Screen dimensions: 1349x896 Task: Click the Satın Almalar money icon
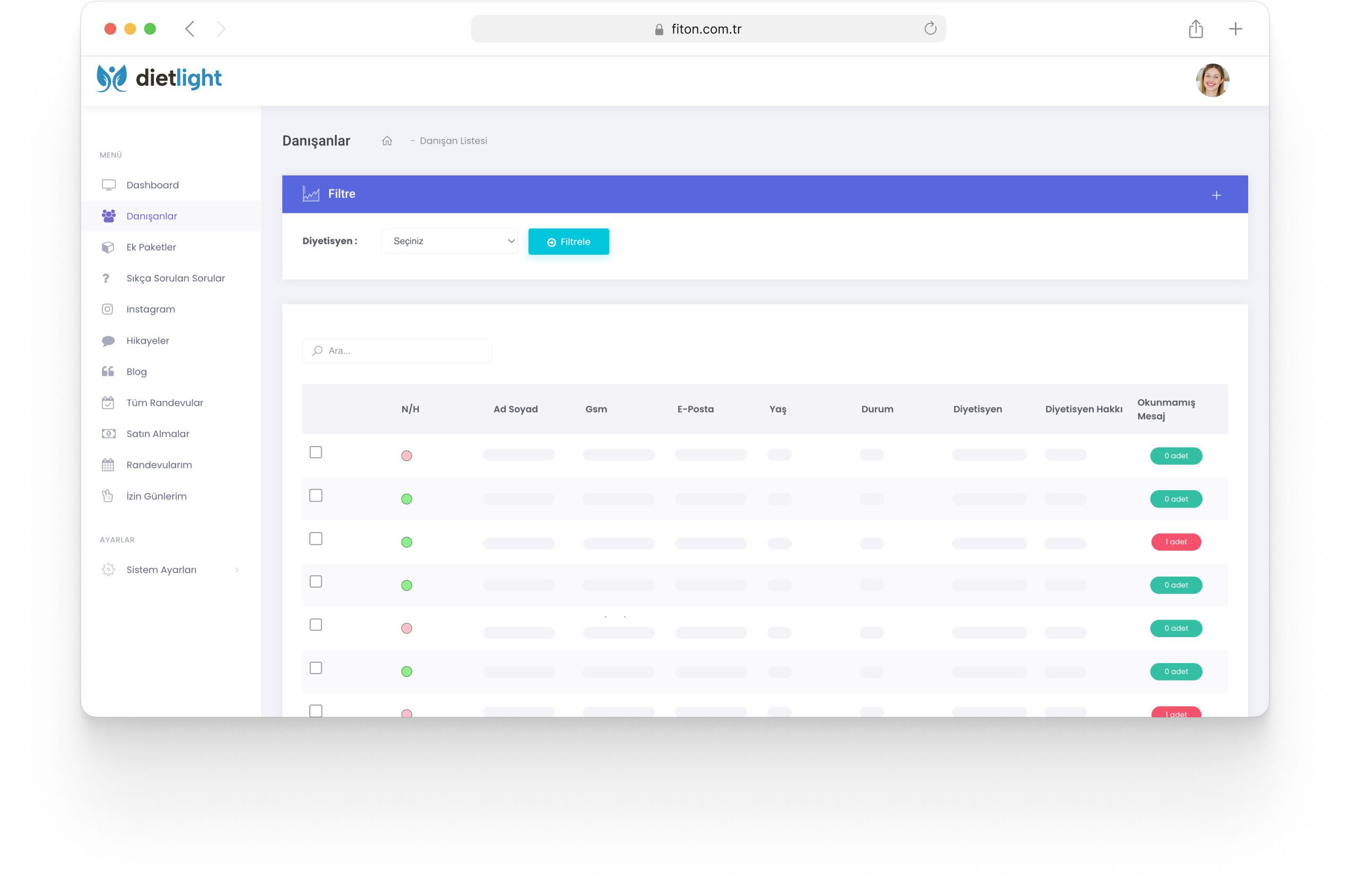pos(108,434)
